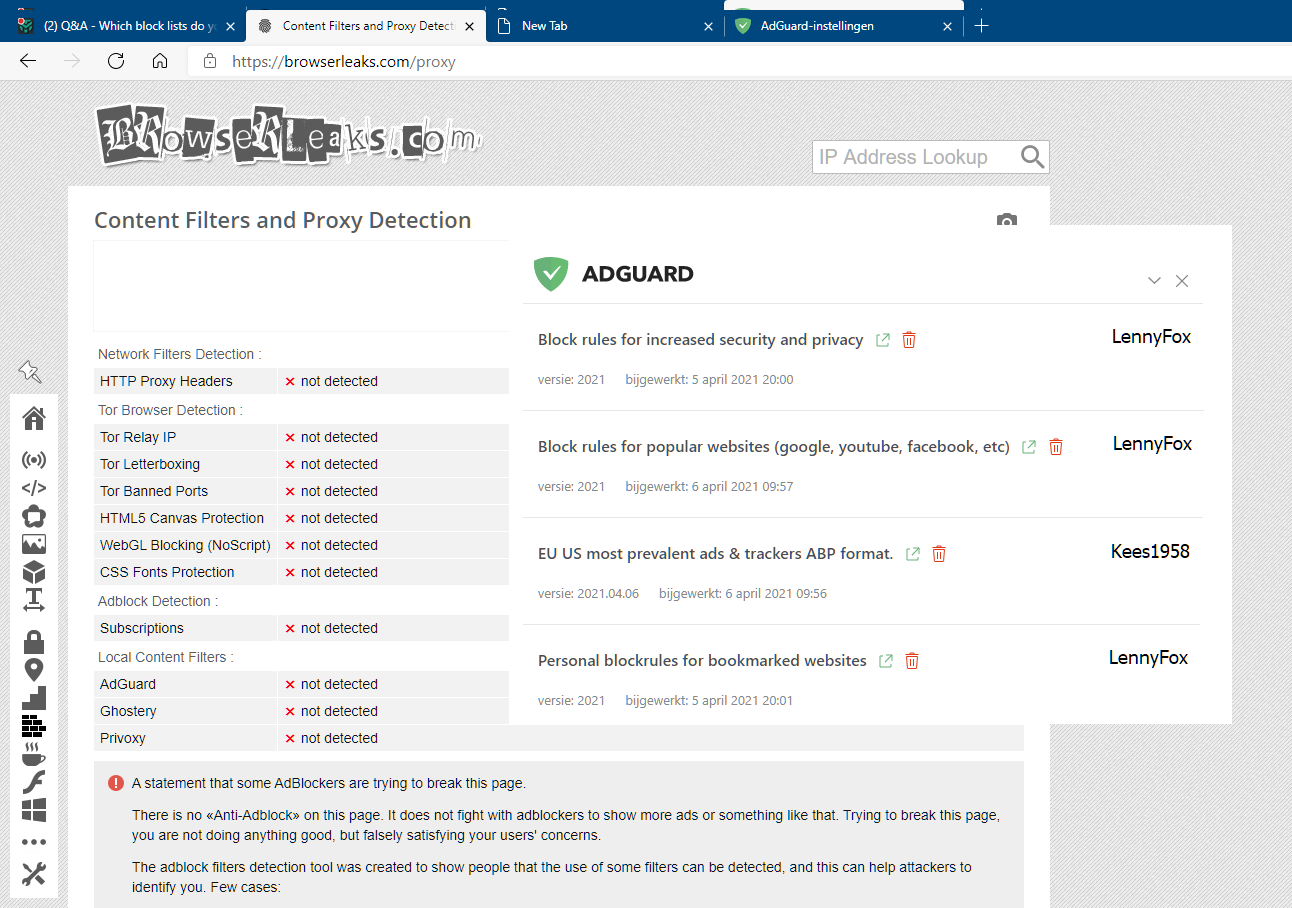Viewport: 1292px width, 908px height.
Task: Collapse the AdGuard panel with the chevron
Action: click(x=1154, y=281)
